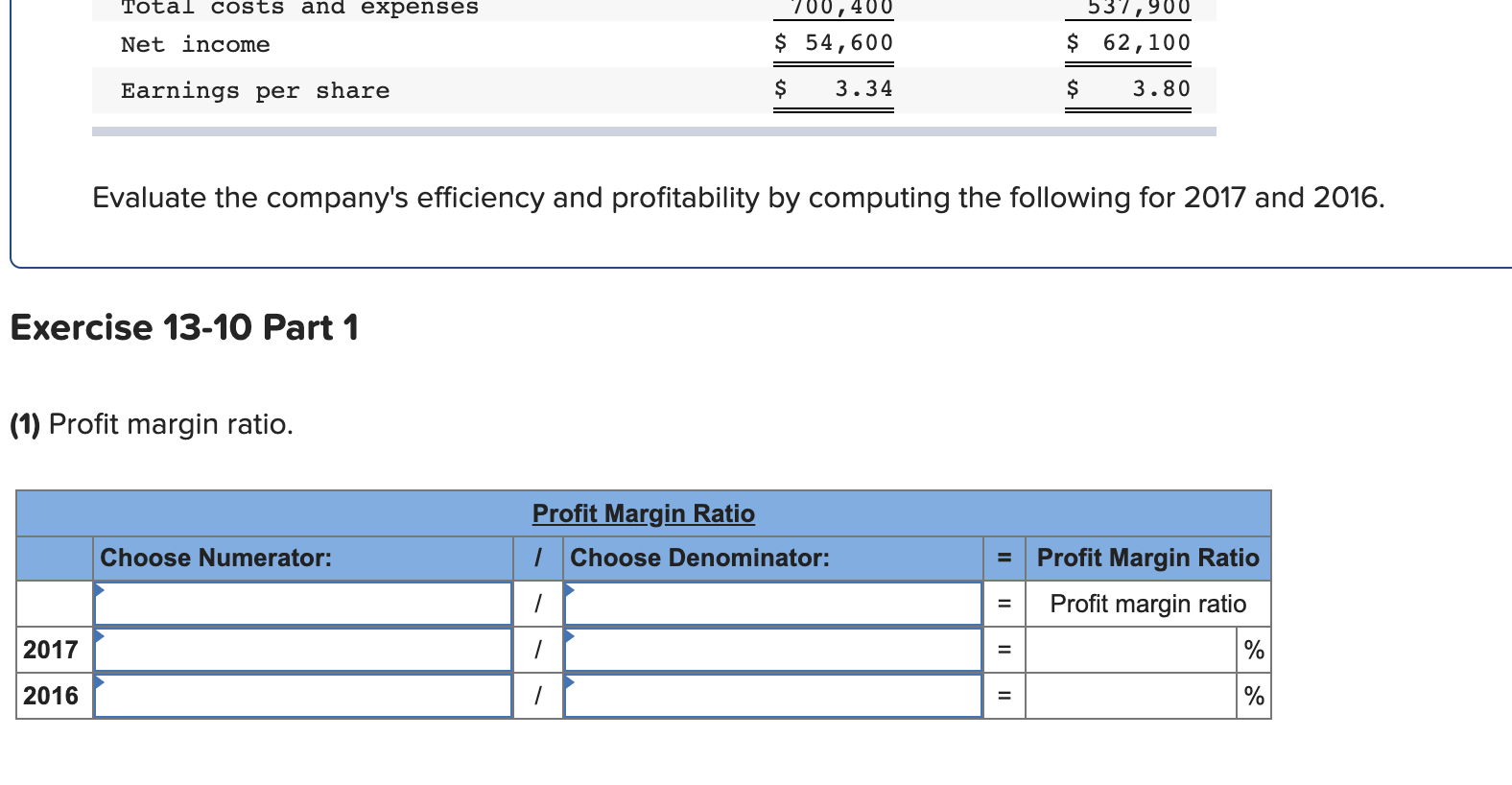
Task: Click the Evaluate the company's efficiency instruction text
Action: (739, 198)
